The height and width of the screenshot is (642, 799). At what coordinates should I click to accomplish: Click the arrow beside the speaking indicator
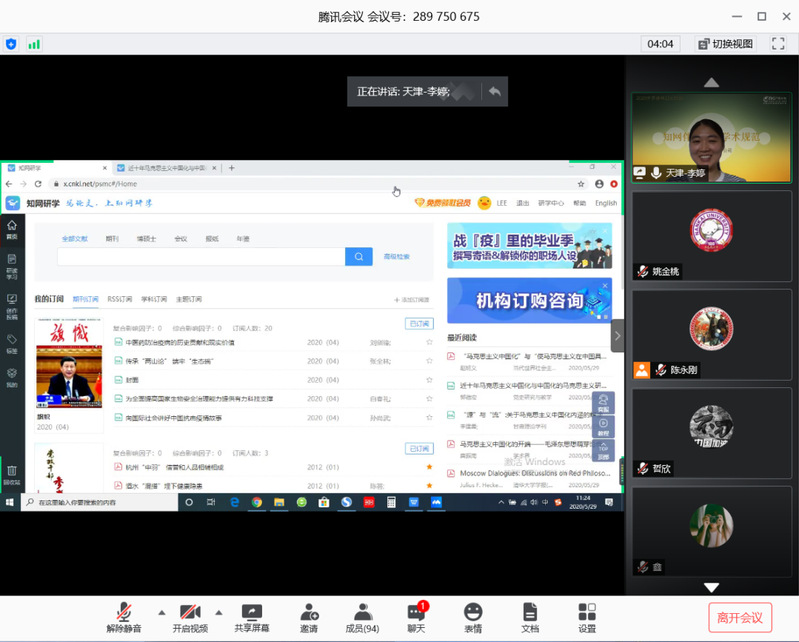493,91
